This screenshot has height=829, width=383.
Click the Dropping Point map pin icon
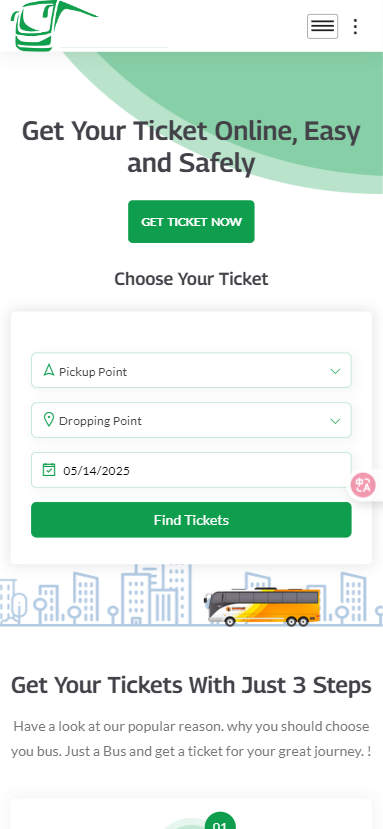click(49, 420)
